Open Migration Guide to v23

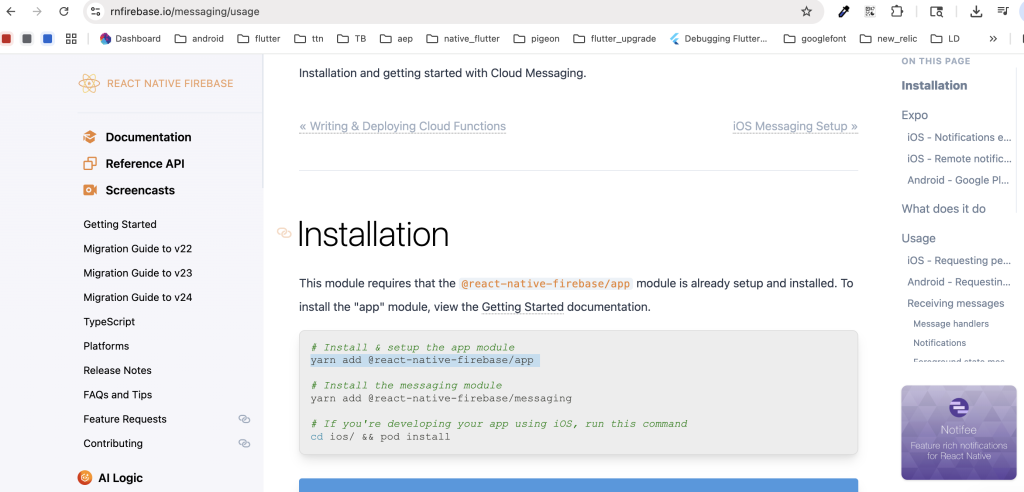click(138, 272)
